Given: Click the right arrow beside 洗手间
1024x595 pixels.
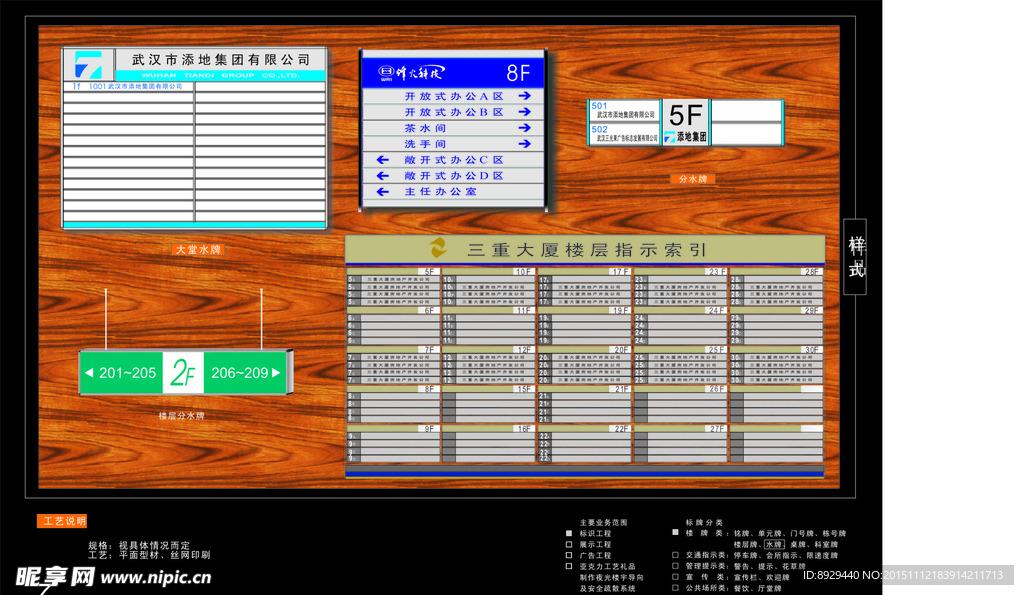Looking at the screenshot, I should pos(524,144).
